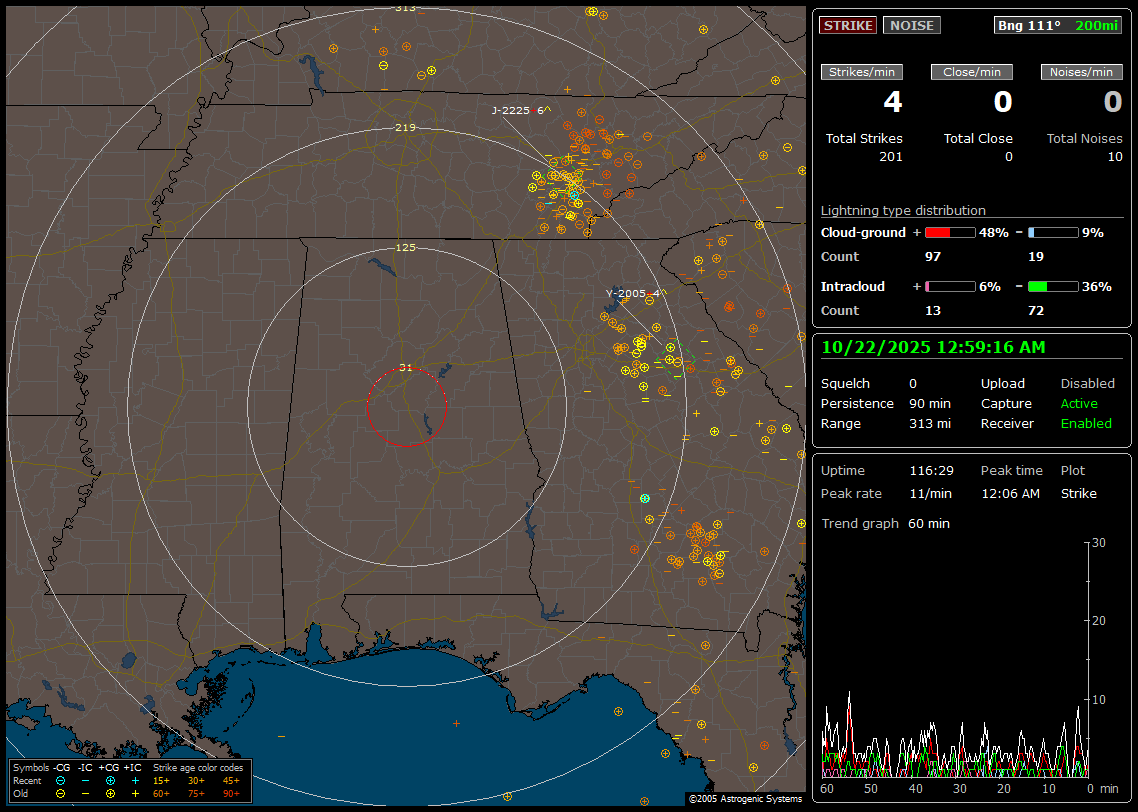The image size is (1138, 812).
Task: Click the pink positive intracloud percentage bar
Action: point(949,286)
